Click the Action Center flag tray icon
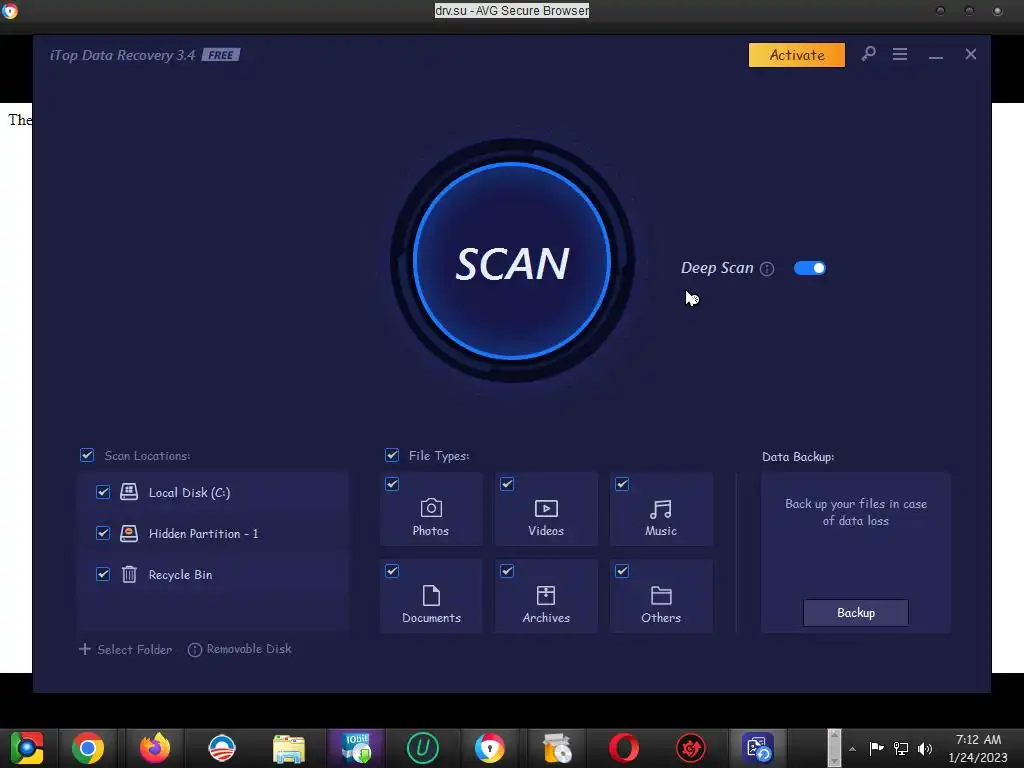1024x768 pixels. [876, 748]
